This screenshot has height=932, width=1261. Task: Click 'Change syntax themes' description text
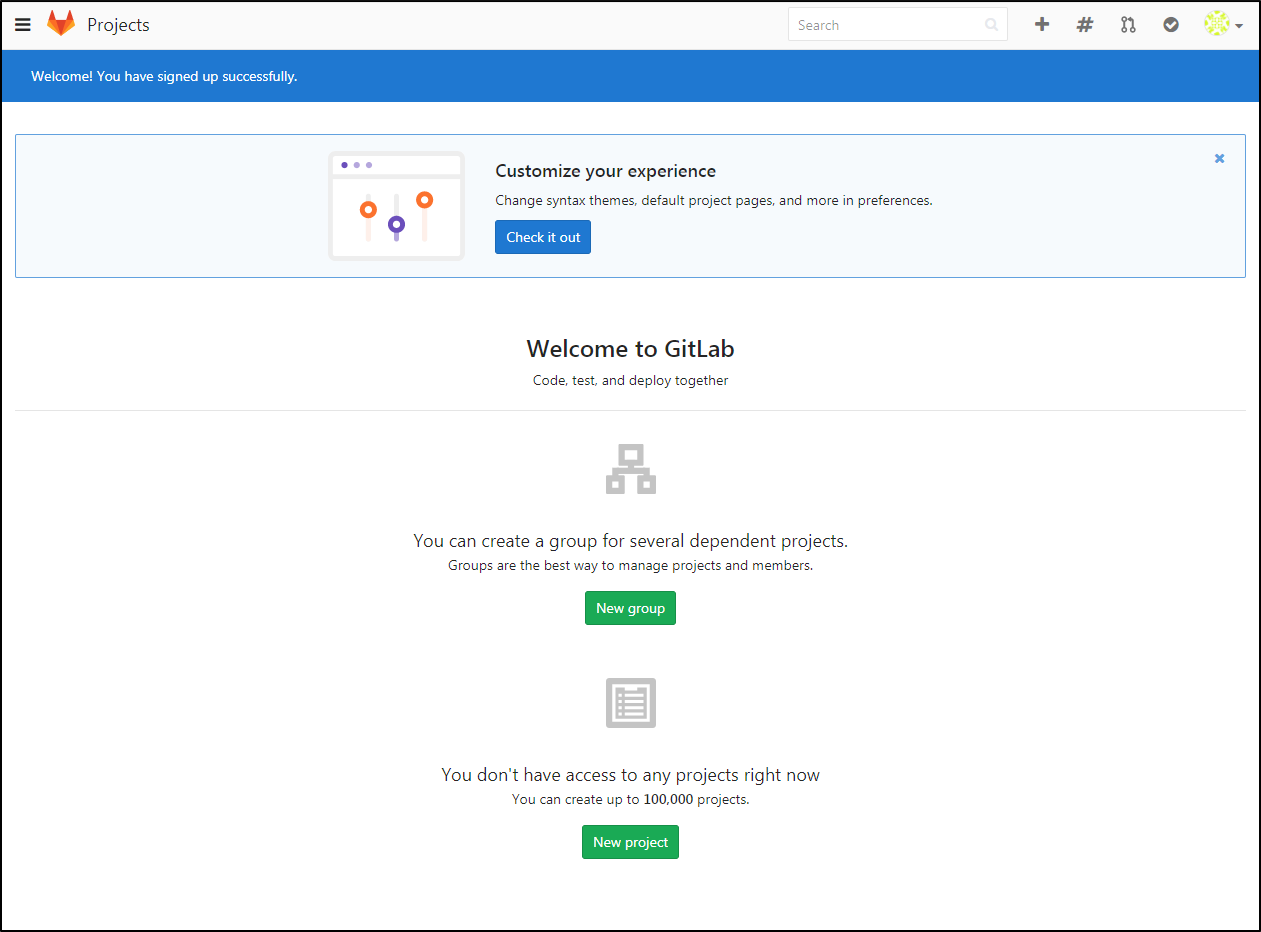point(713,200)
